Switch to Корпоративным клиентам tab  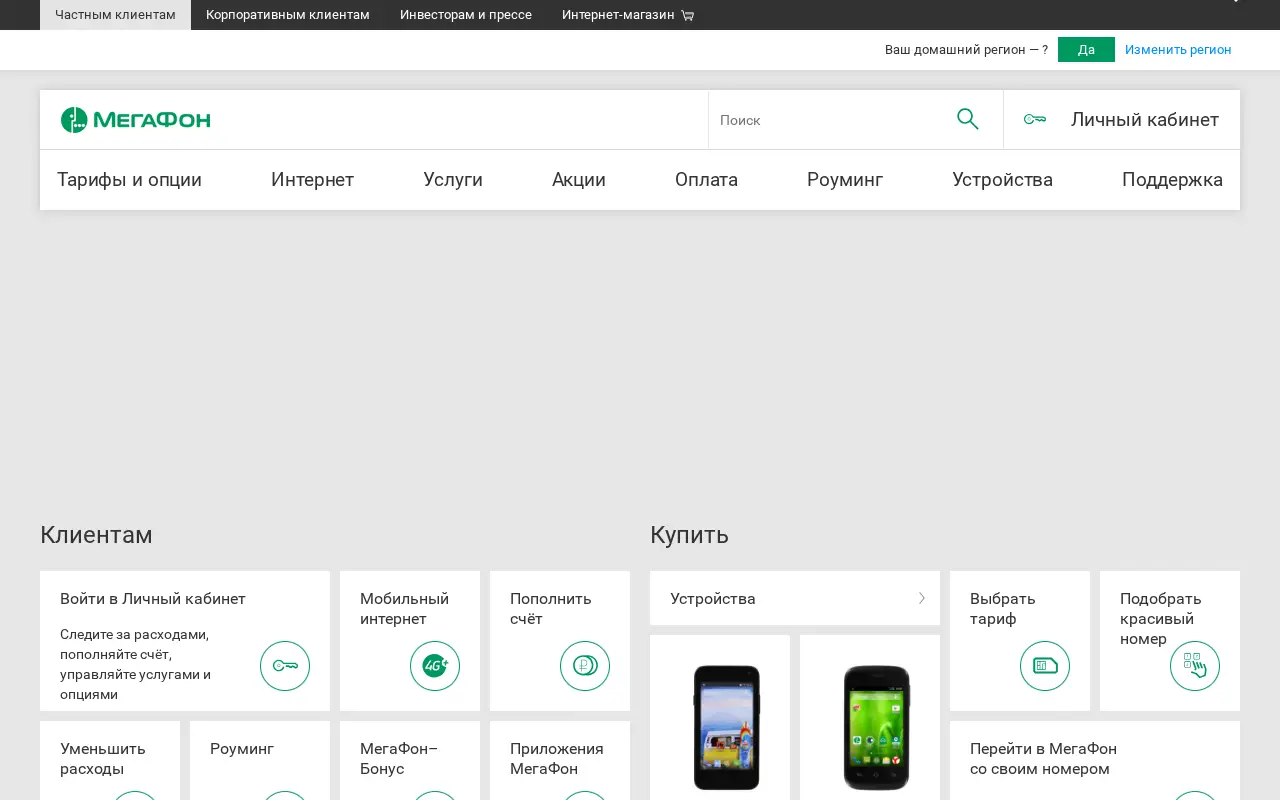click(288, 15)
